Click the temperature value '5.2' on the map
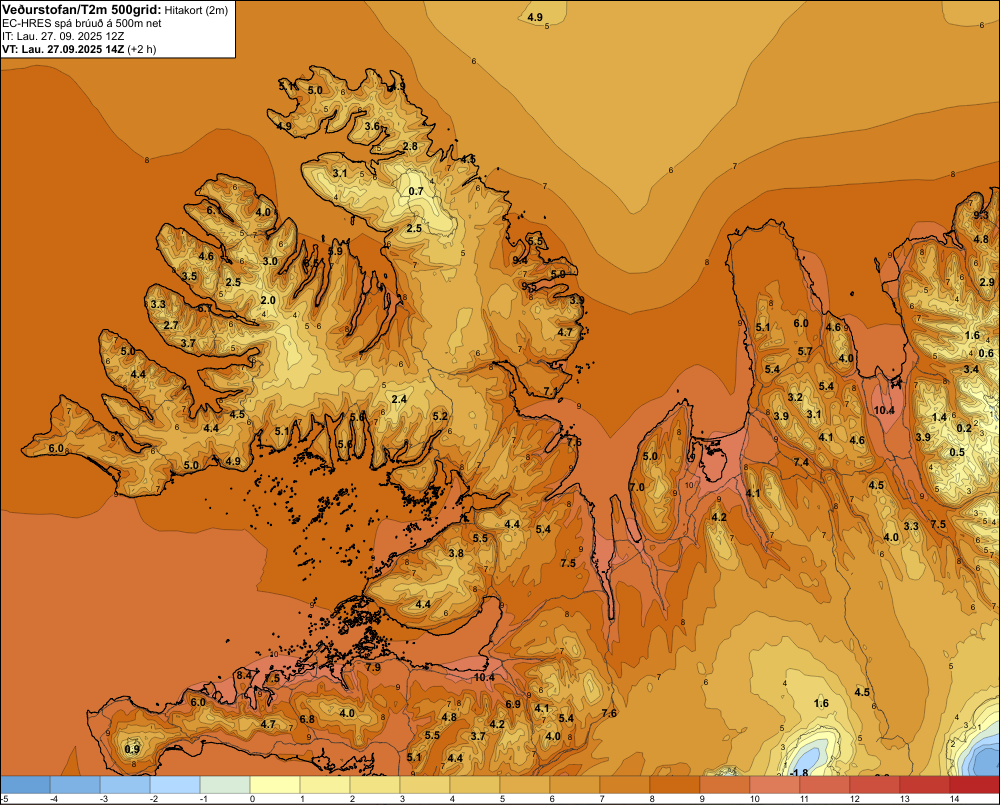Screen dimensions: 1000x805 coord(440,417)
